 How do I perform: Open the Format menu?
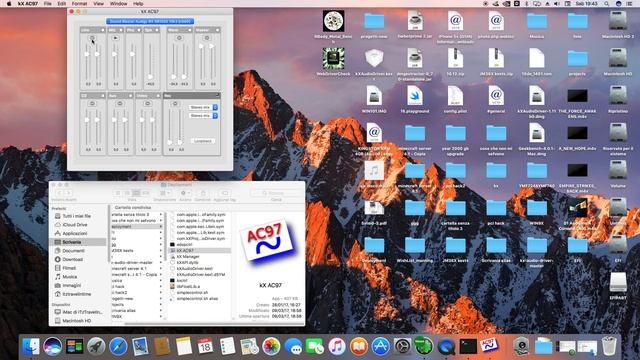pyautogui.click(x=80, y=4)
